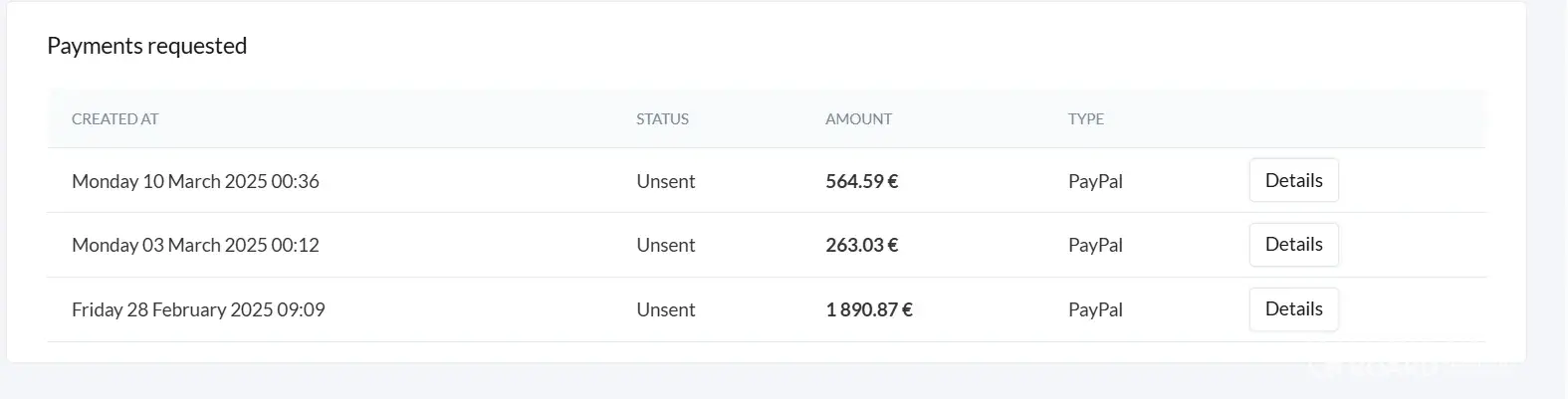Image resolution: width=1568 pixels, height=399 pixels.
Task: Click PayPal type in the 28 February row
Action: click(1095, 310)
